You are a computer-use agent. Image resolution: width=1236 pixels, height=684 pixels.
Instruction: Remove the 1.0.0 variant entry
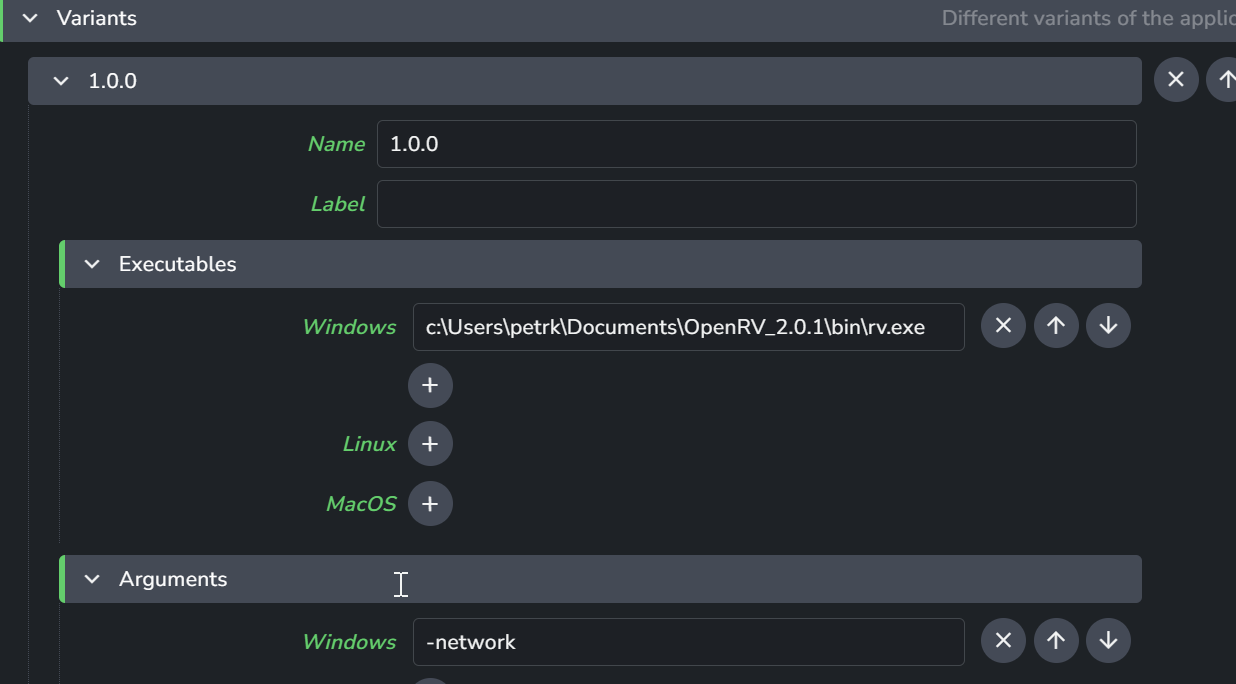coord(1176,80)
